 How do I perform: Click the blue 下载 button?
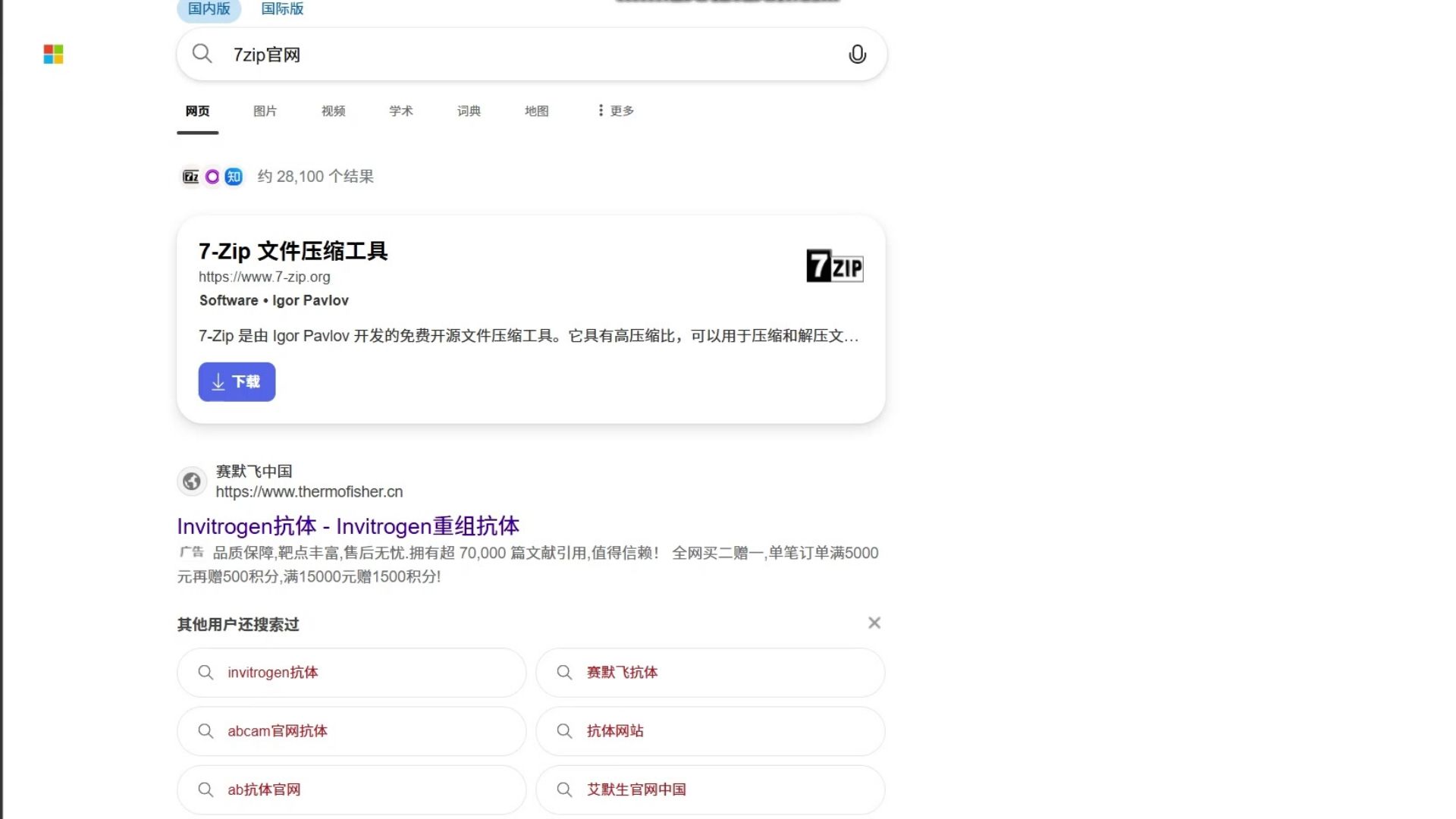tap(237, 381)
